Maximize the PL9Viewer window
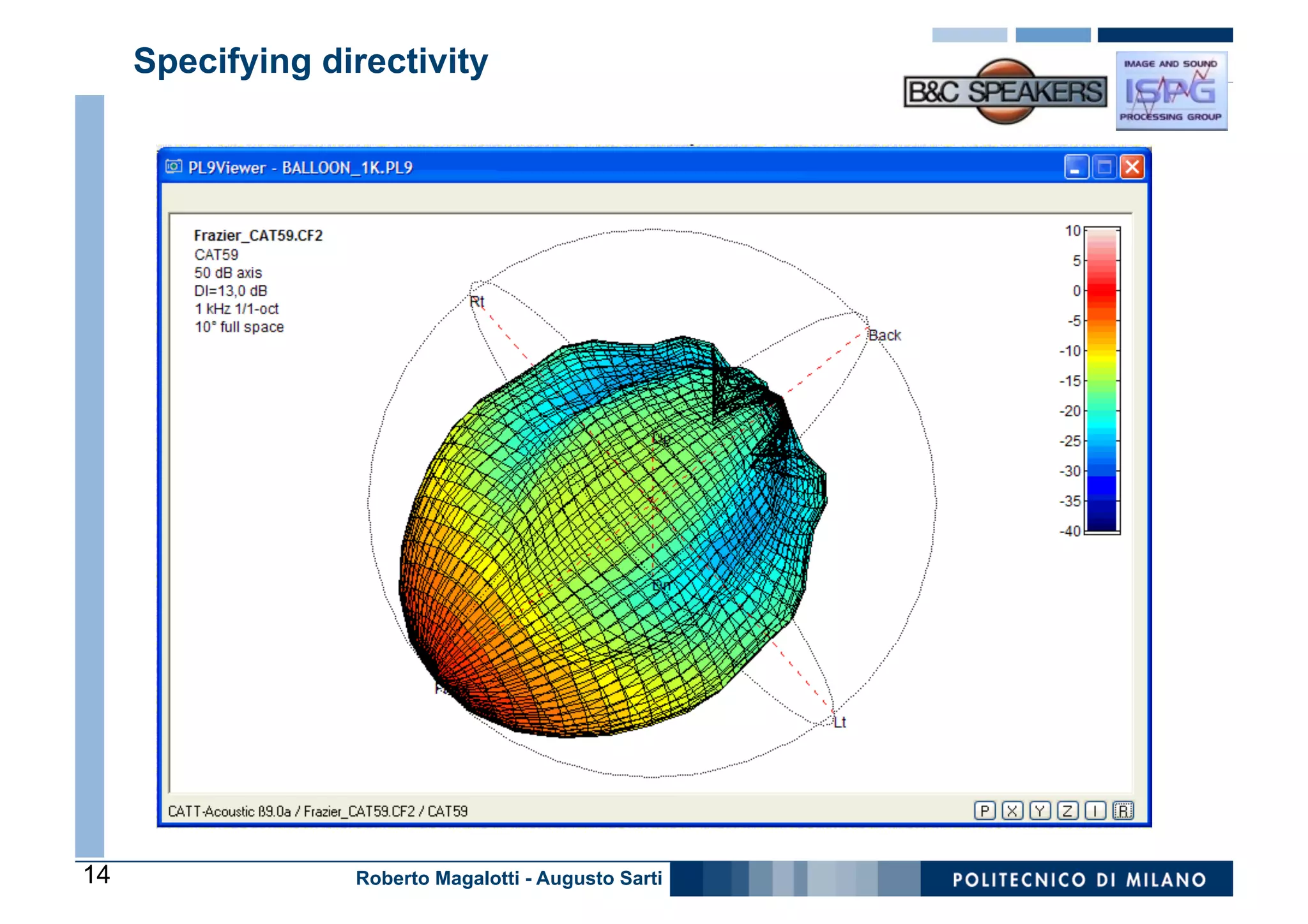The image size is (1308, 924). (1104, 167)
